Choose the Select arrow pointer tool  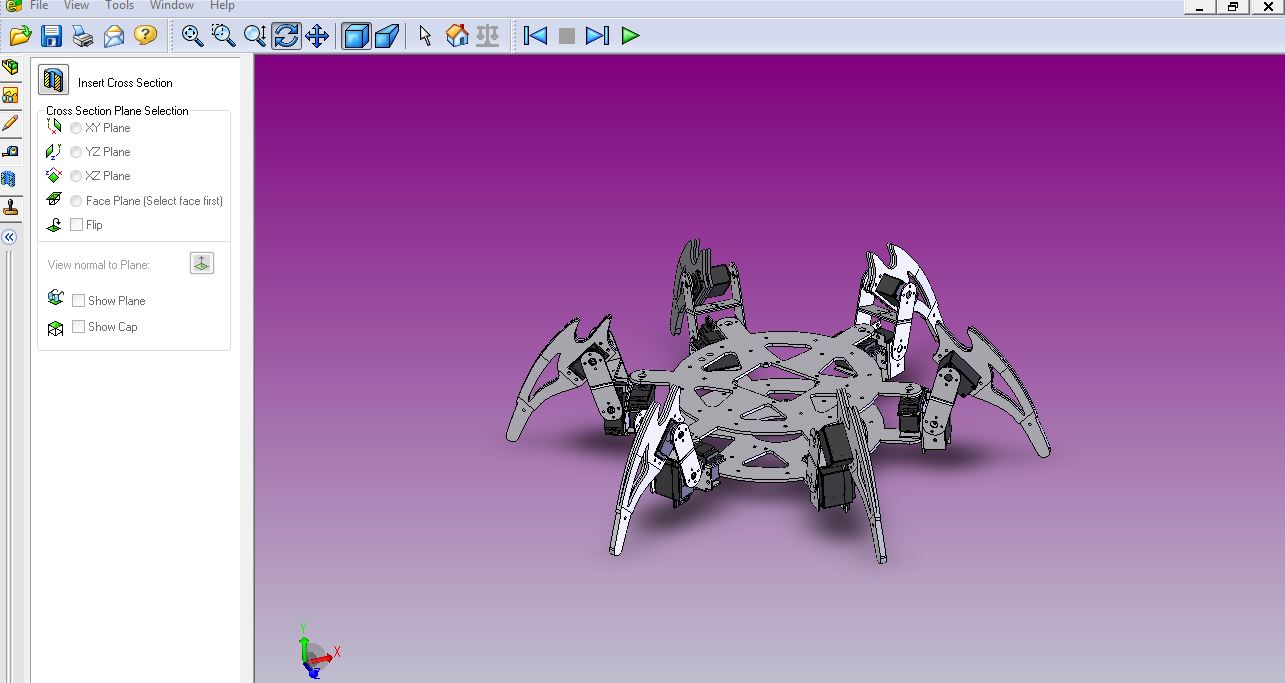pos(426,36)
